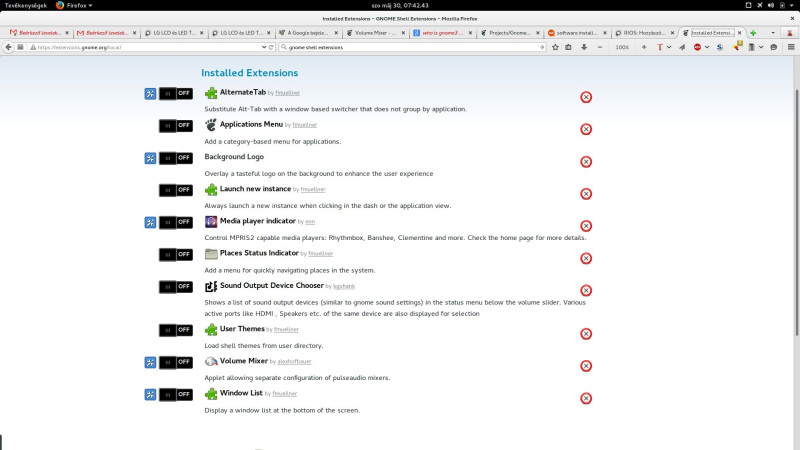Screen dimensions: 800x450
Task: Open Window List settings wrench icon
Action: click(150, 394)
